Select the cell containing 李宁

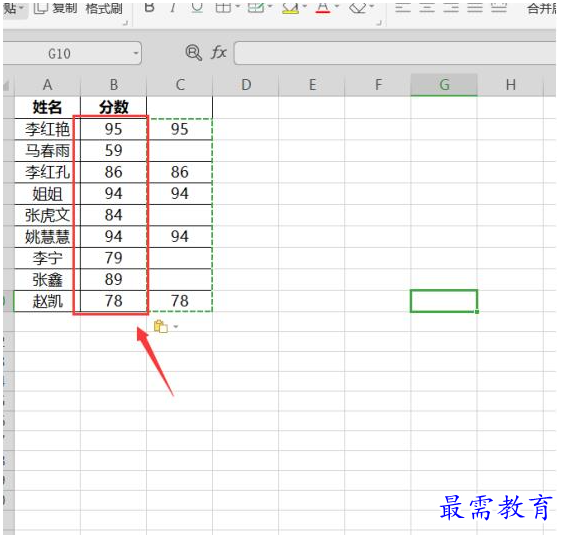(x=48, y=258)
